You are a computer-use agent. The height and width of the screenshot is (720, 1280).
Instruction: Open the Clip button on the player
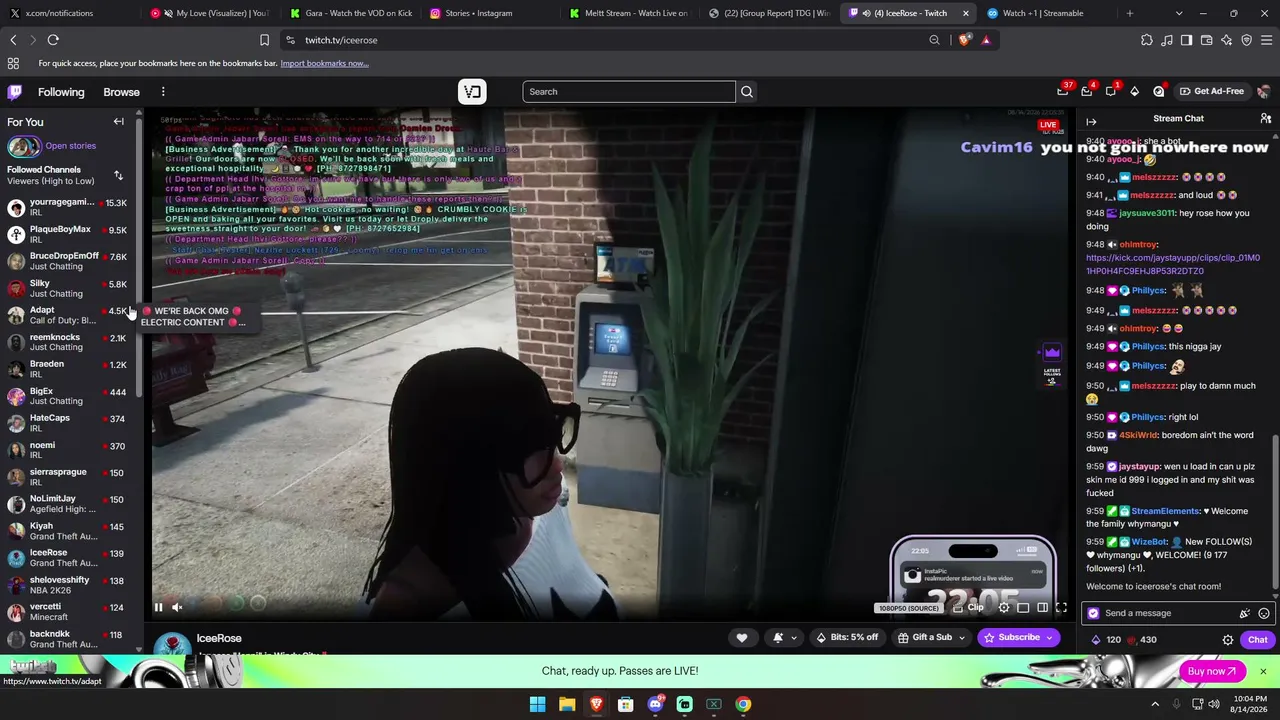click(970, 608)
